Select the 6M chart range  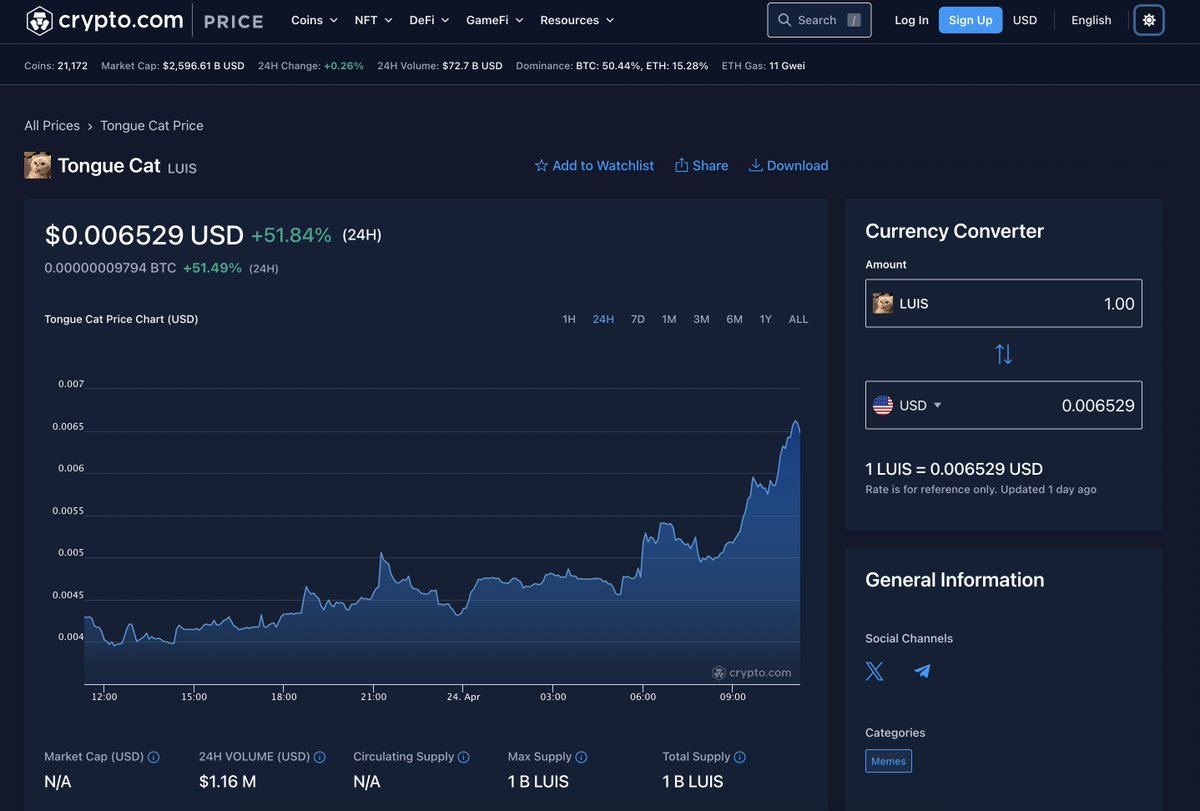pos(734,319)
